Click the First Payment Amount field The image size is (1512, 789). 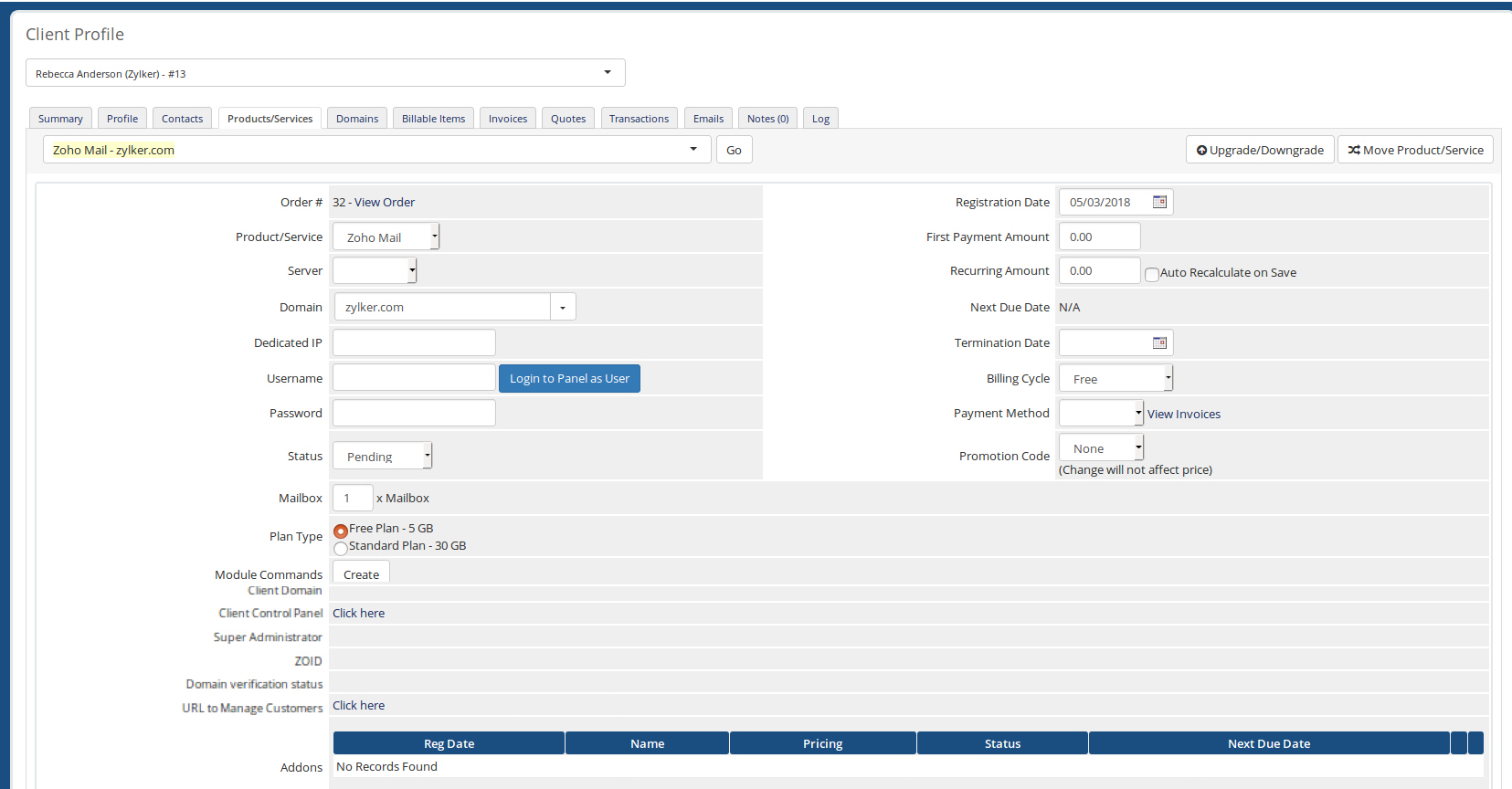pos(1099,237)
